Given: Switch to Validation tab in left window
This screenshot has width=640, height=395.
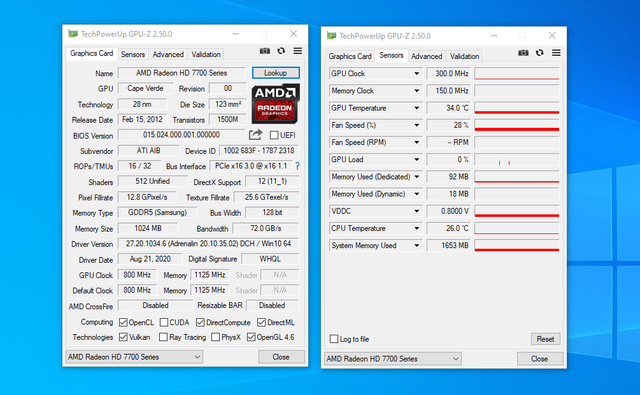Looking at the screenshot, I should (x=206, y=54).
